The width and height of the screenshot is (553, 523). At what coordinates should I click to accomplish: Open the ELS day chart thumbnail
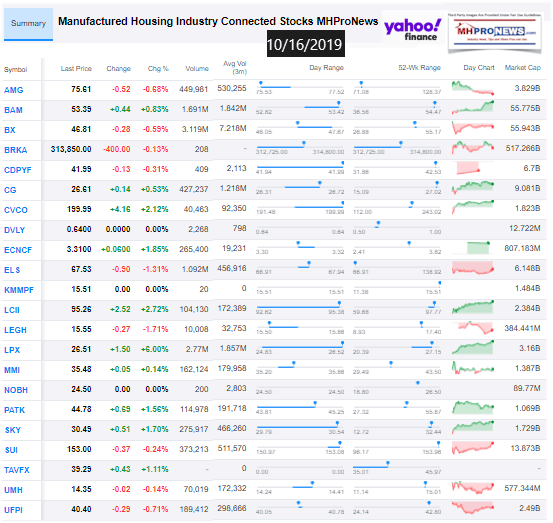point(473,268)
